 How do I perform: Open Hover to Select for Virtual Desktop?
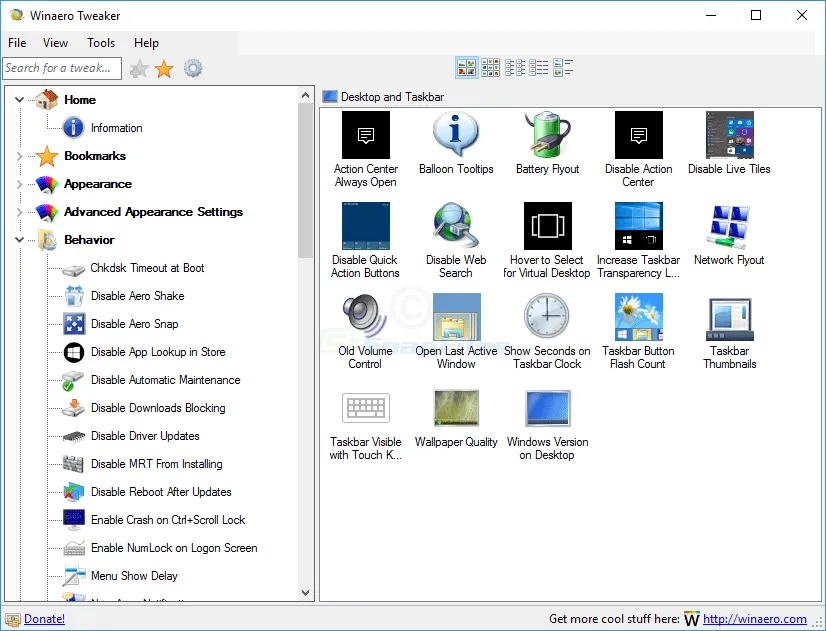point(547,241)
